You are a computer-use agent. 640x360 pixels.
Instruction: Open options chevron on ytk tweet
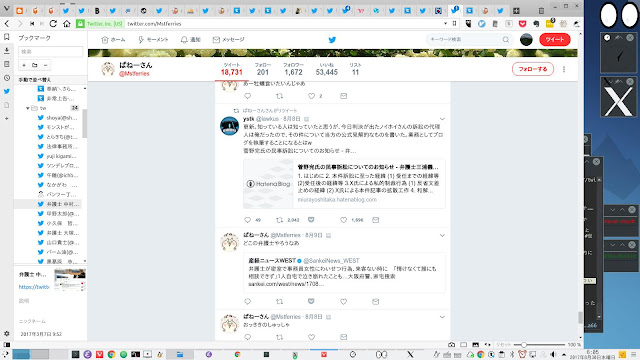coord(442,119)
